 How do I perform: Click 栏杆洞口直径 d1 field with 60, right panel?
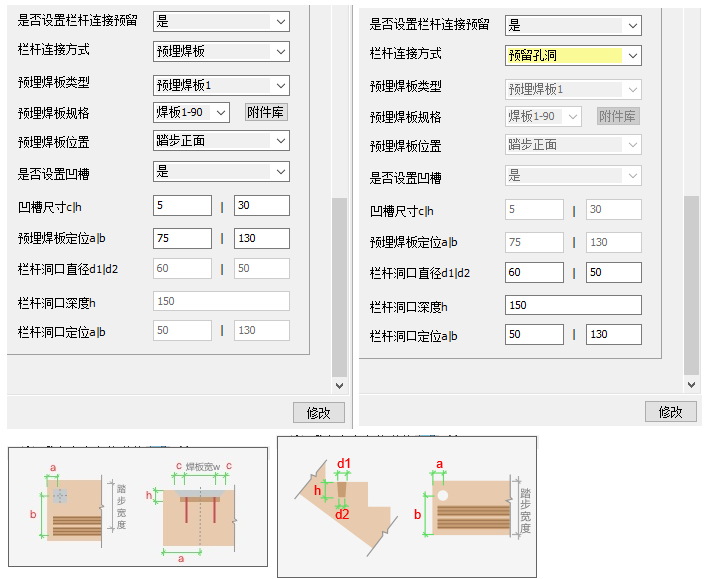click(x=534, y=273)
